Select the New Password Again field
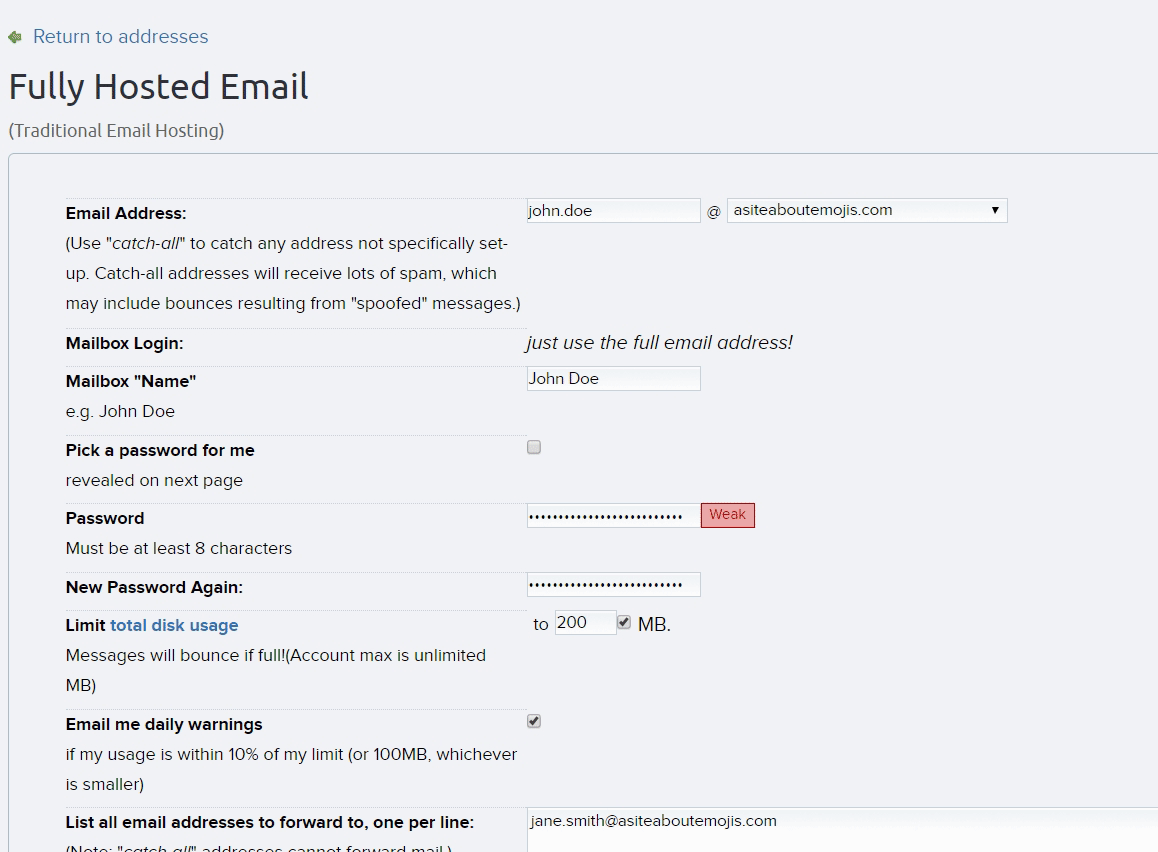Image resolution: width=1158 pixels, height=852 pixels. point(613,585)
